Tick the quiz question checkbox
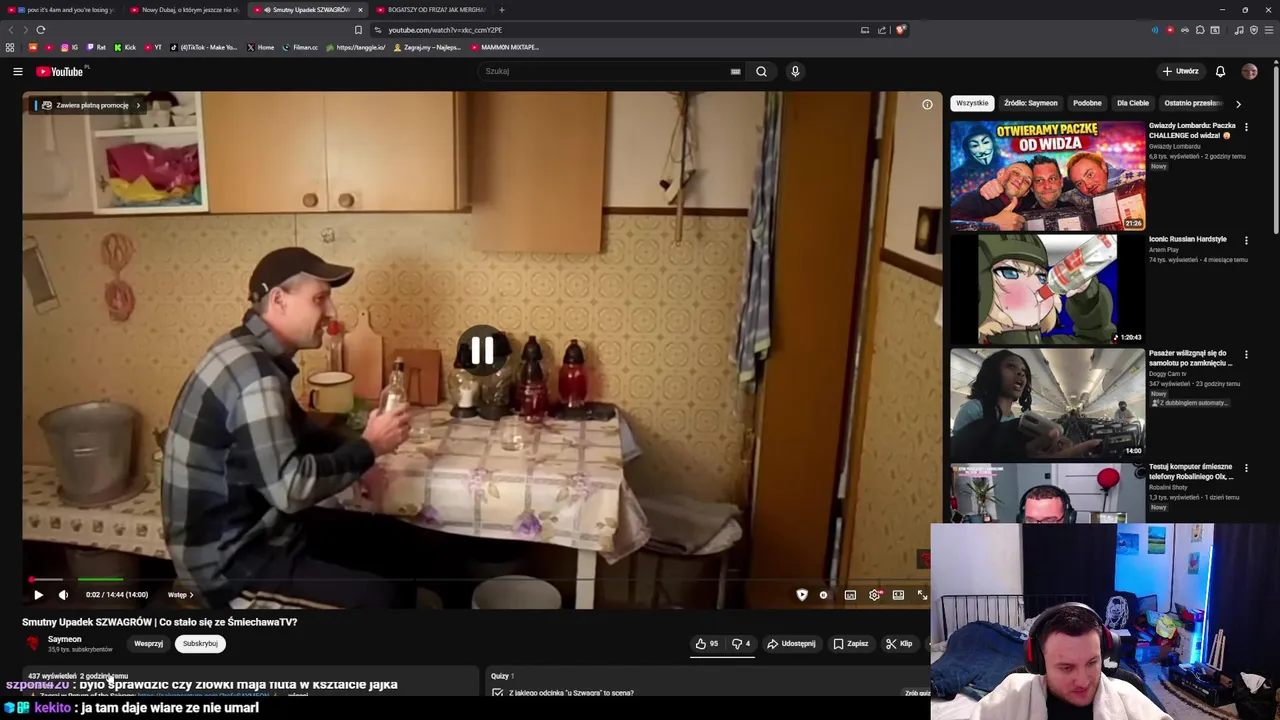The width and height of the screenshot is (1280, 720). pyautogui.click(x=497, y=692)
